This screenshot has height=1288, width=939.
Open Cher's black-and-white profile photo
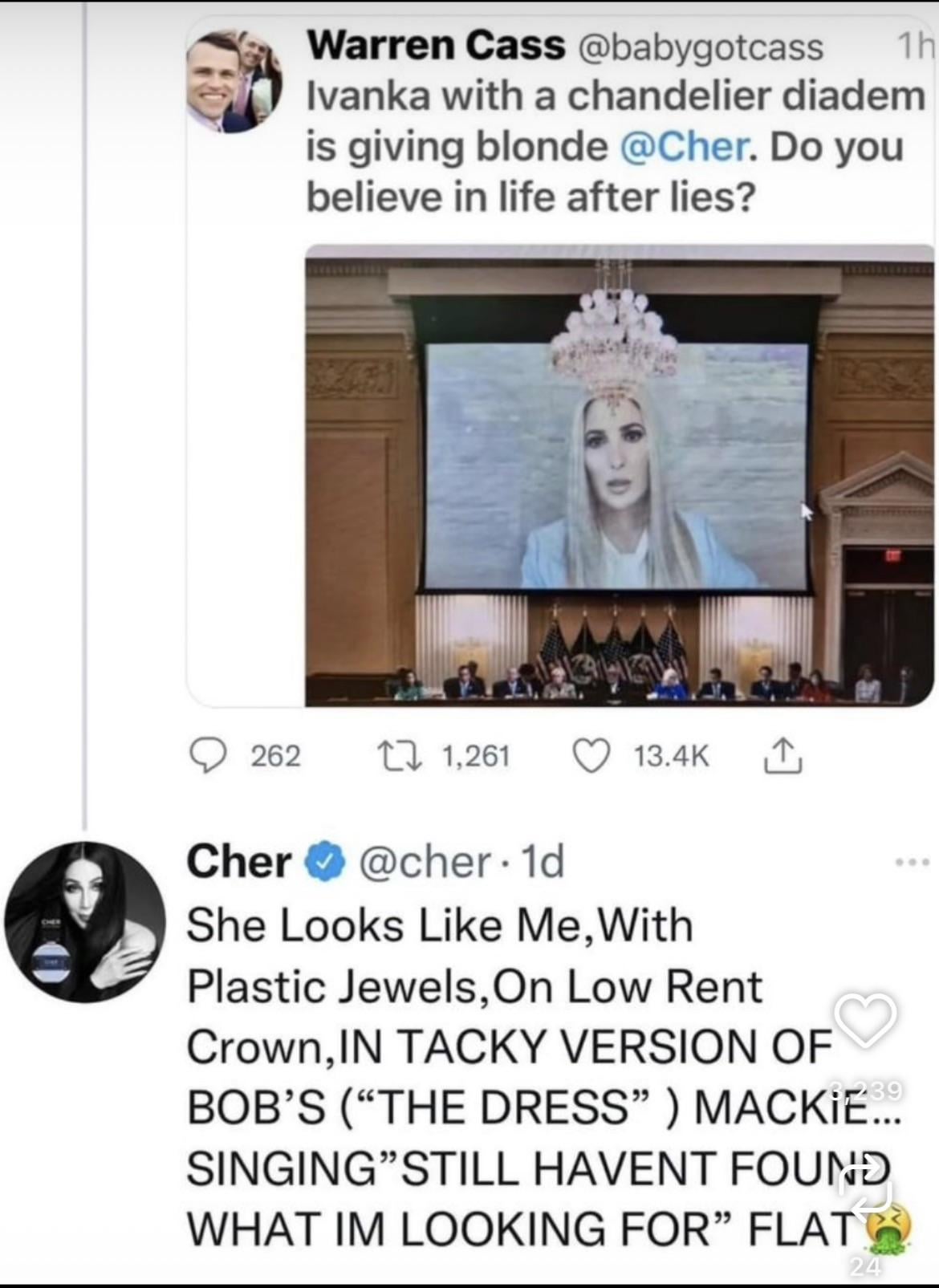tap(85, 921)
